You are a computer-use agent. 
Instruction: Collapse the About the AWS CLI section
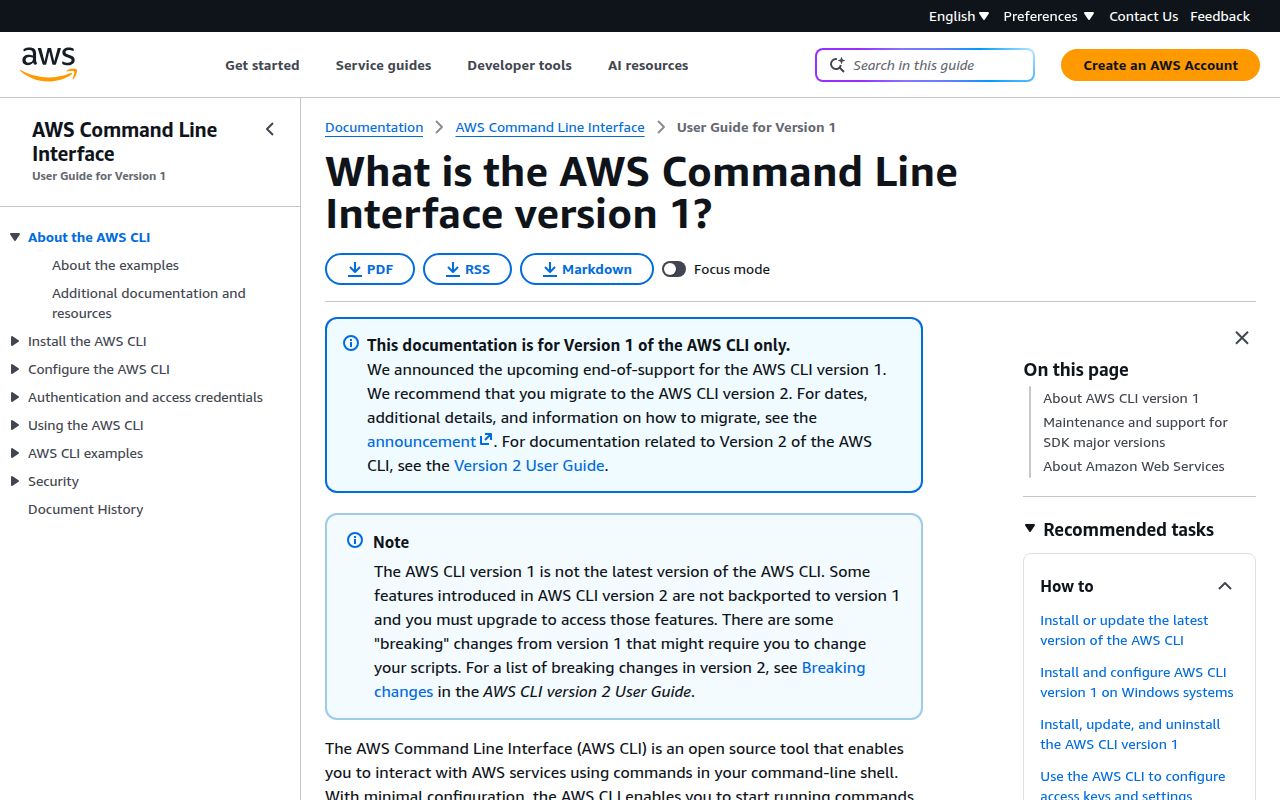[15, 237]
